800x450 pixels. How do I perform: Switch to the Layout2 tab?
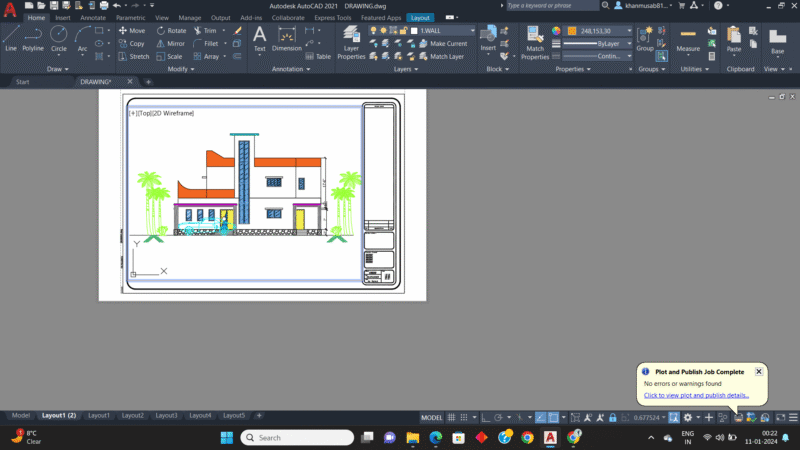133,416
